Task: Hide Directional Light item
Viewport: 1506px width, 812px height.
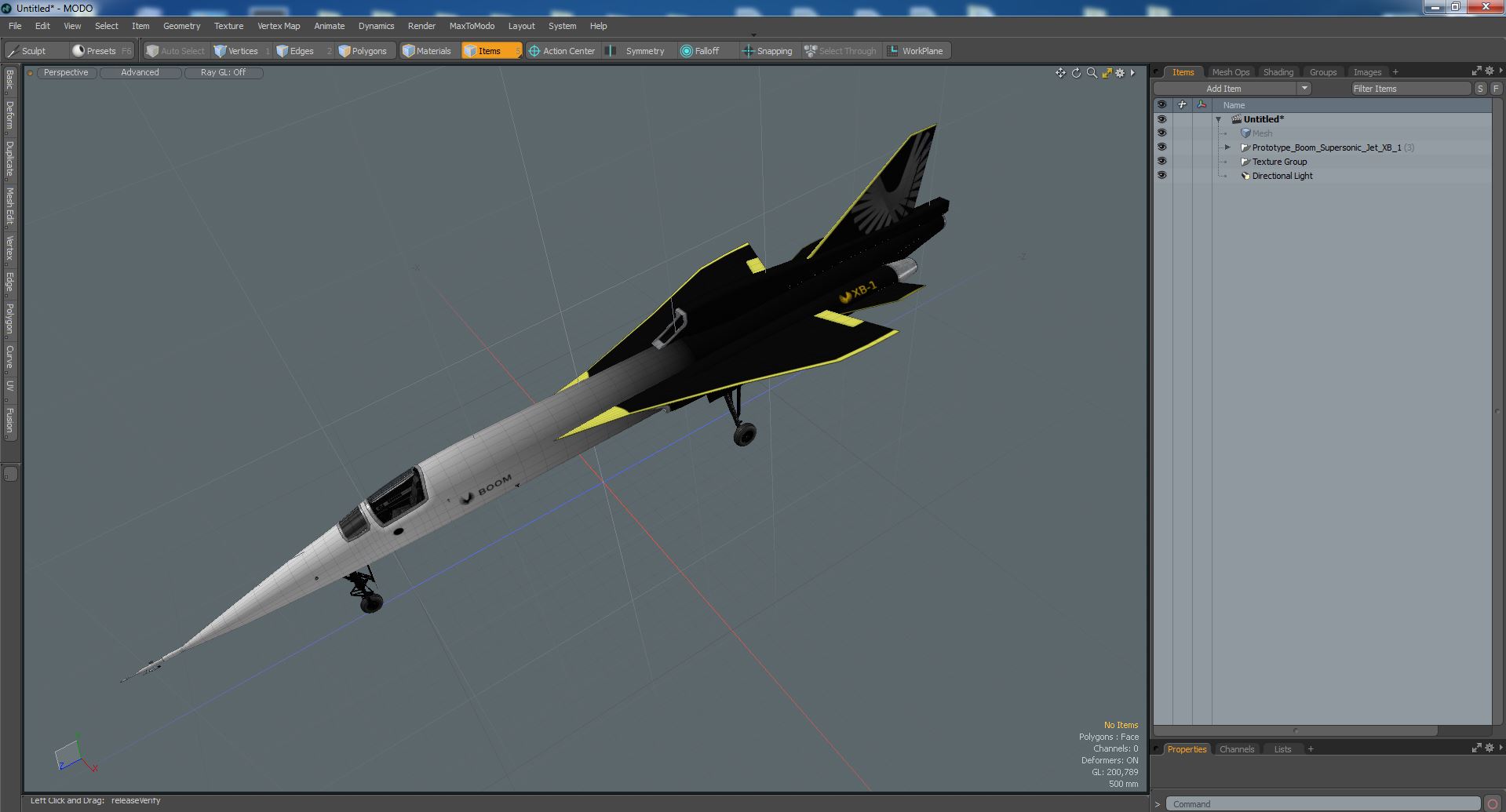Action: 1161,176
